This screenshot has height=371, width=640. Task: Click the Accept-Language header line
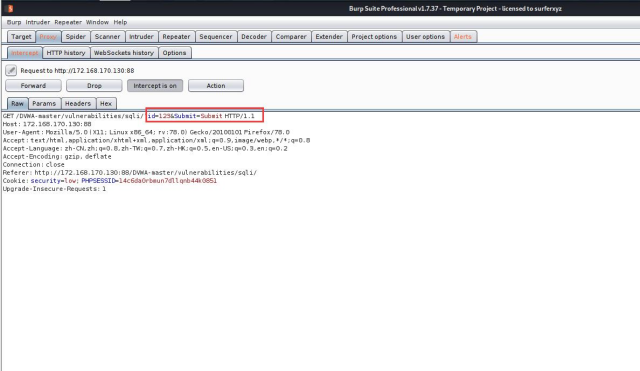145,149
